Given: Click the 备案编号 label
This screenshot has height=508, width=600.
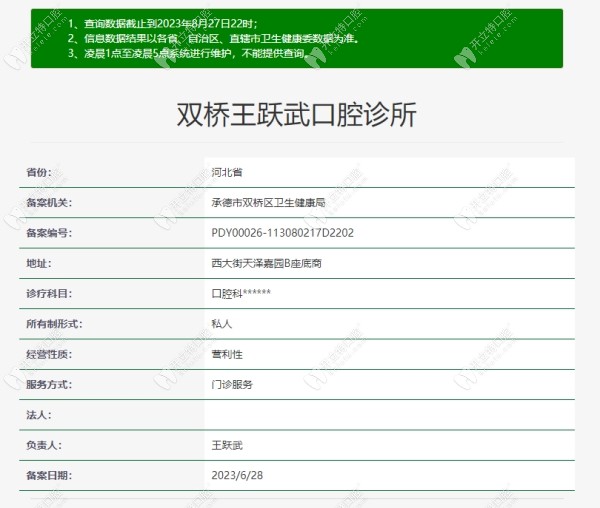Looking at the screenshot, I should click(49, 233).
